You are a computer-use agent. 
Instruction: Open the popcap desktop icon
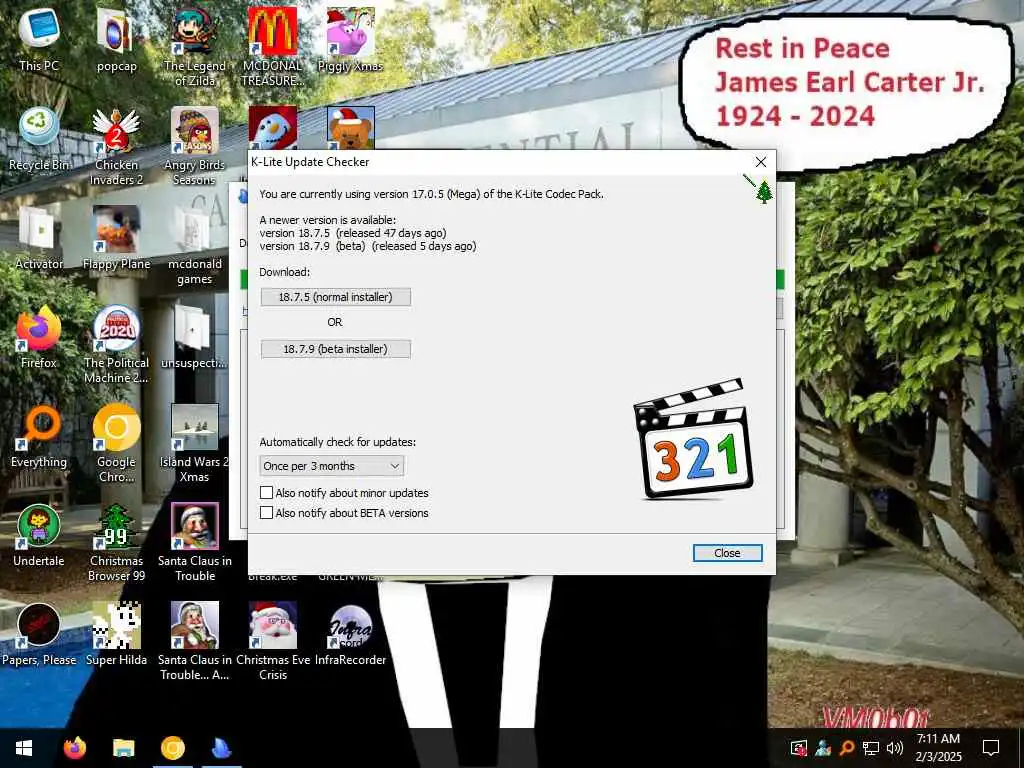pos(116,39)
